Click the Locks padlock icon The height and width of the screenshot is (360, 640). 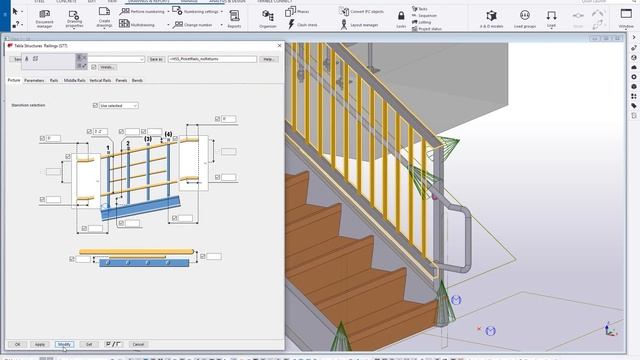[x=401, y=16]
